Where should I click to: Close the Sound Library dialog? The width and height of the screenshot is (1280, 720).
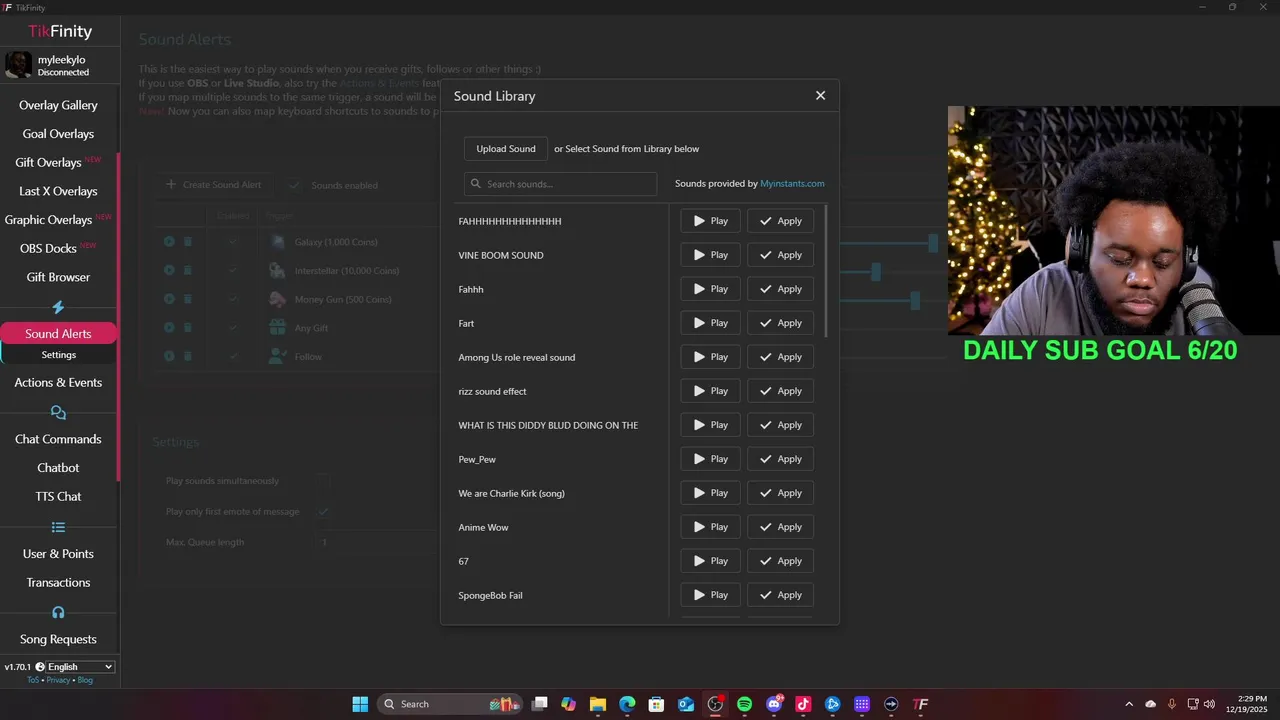(x=820, y=96)
